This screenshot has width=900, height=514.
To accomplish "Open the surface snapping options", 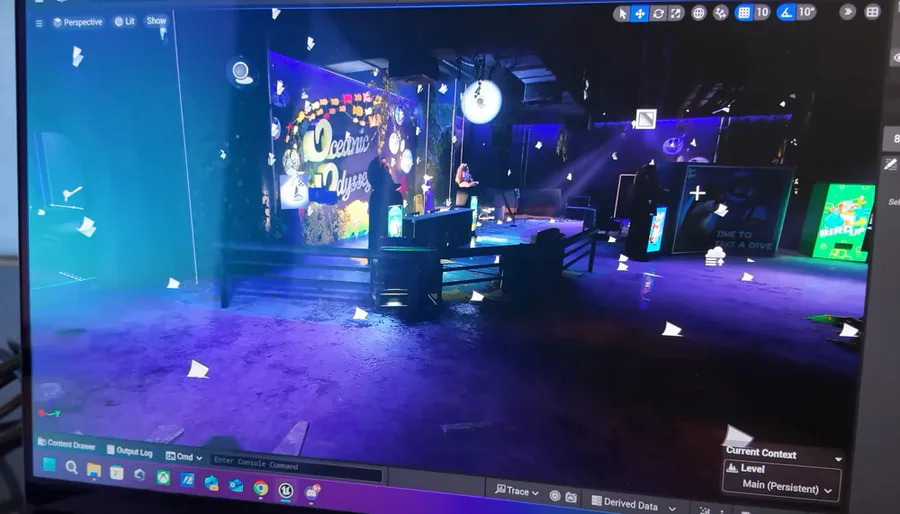I will tap(720, 13).
